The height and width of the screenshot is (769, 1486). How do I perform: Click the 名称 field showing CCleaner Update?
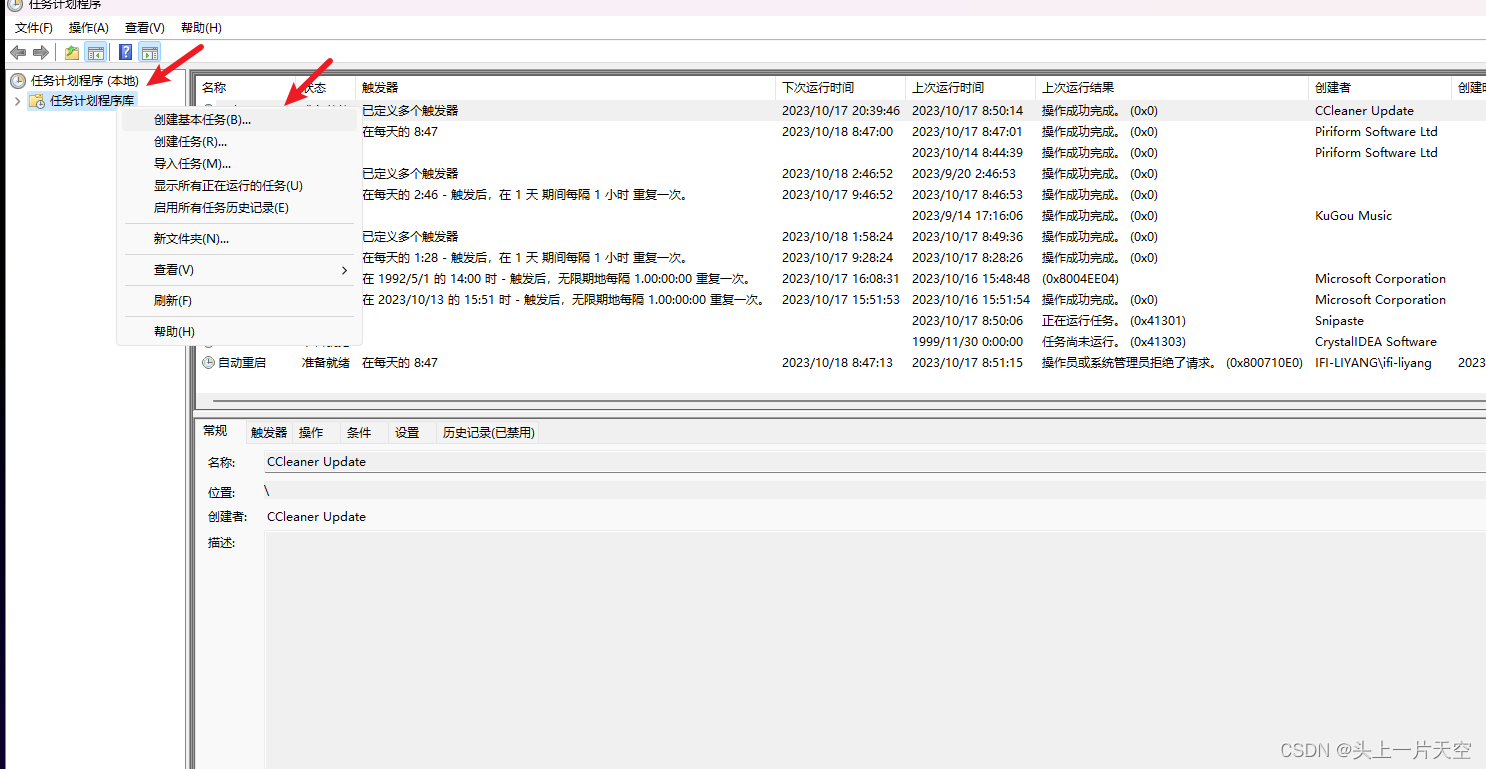coord(875,462)
